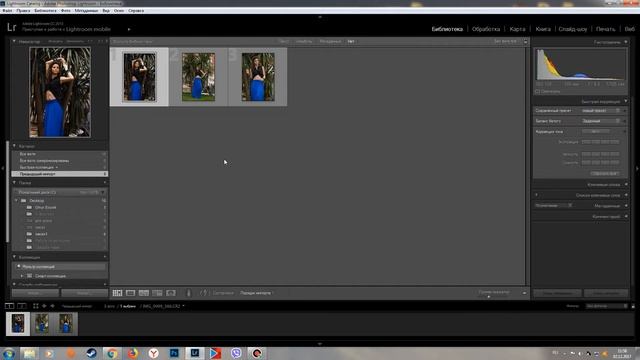Image resolution: width=640 pixels, height=360 pixels.
Task: Toggle the histogram original-photo checkbox
Action: [x=538, y=91]
